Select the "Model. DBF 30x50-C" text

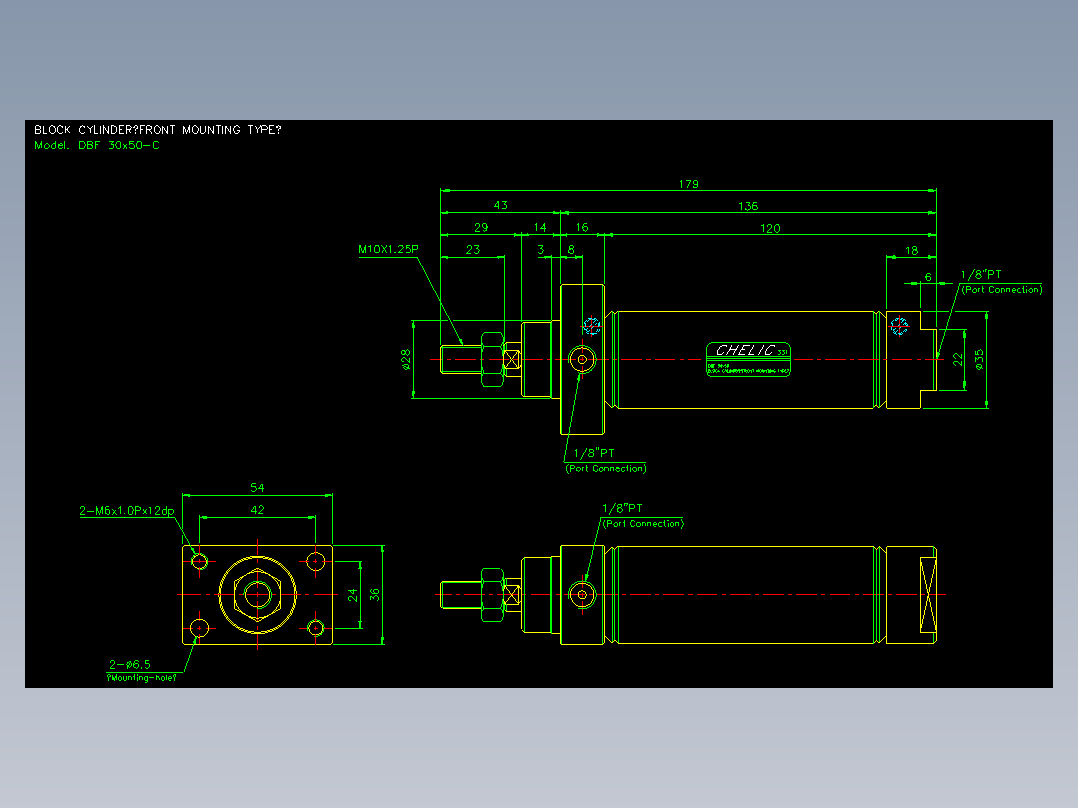tap(97, 145)
